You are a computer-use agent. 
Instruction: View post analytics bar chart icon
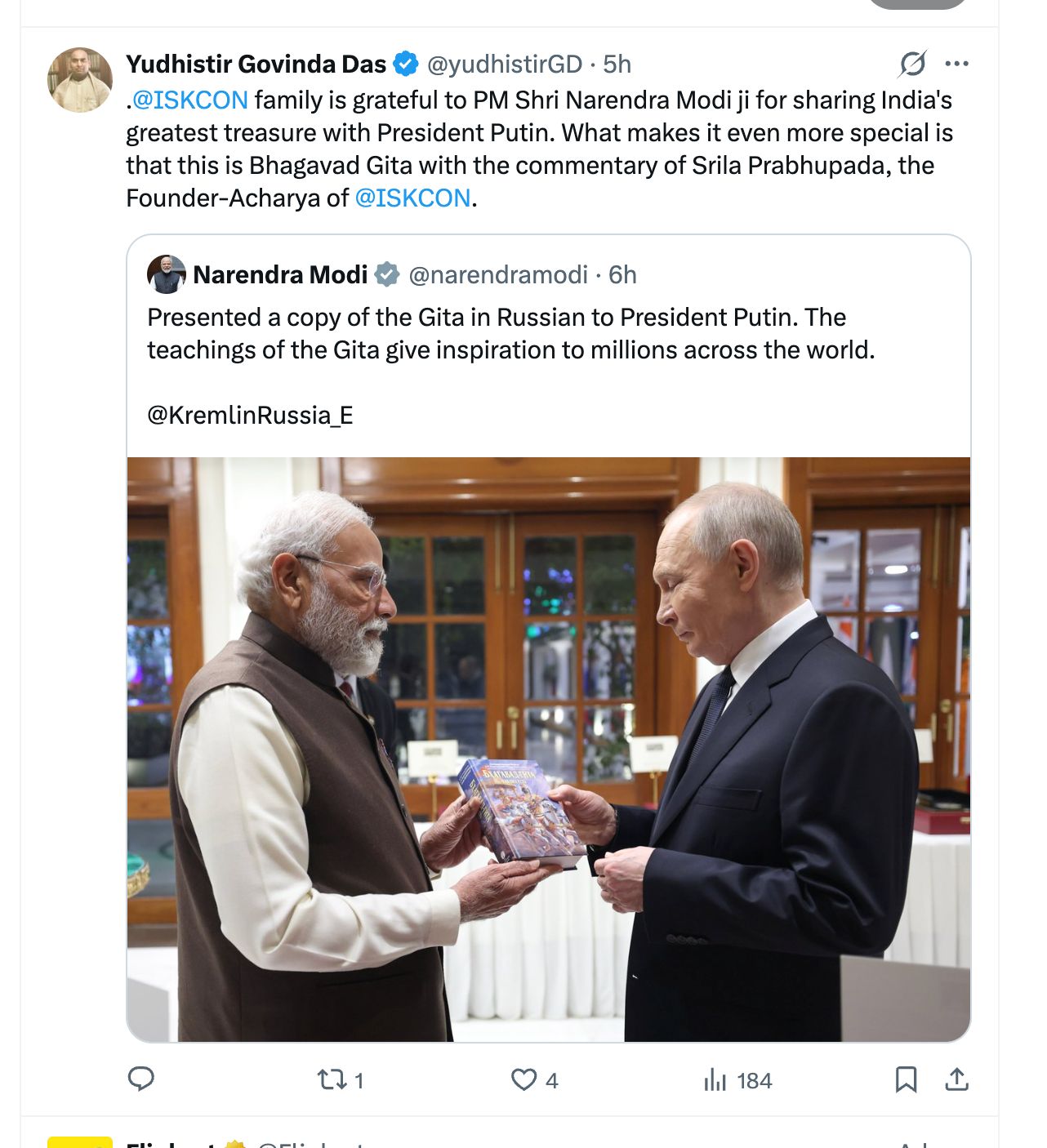(715, 1079)
